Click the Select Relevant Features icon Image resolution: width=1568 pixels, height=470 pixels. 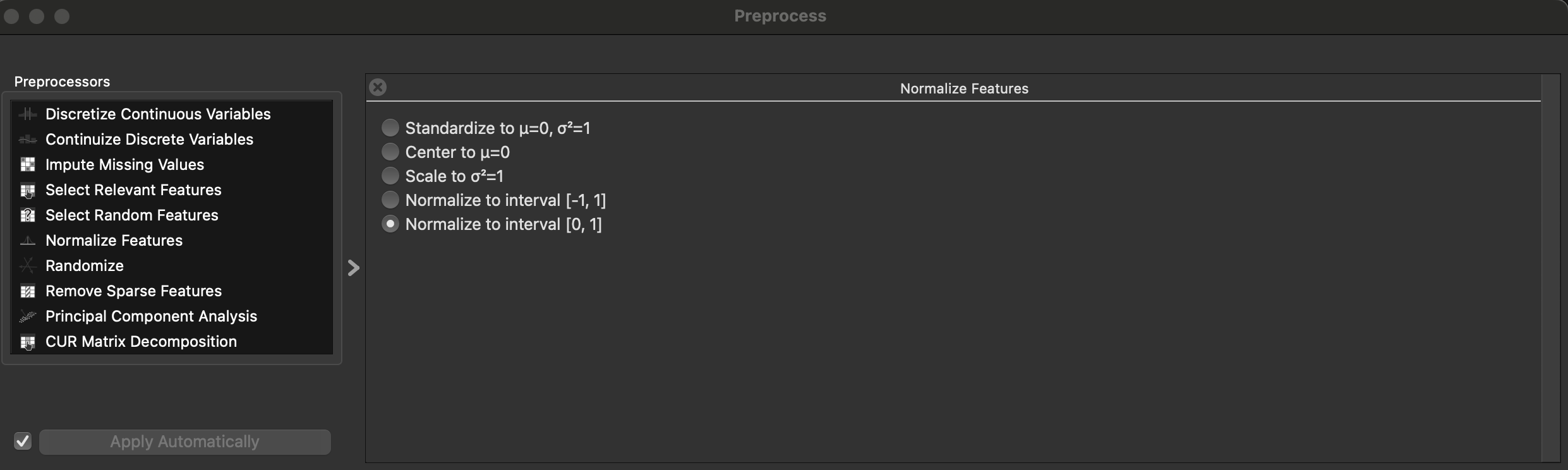click(28, 190)
